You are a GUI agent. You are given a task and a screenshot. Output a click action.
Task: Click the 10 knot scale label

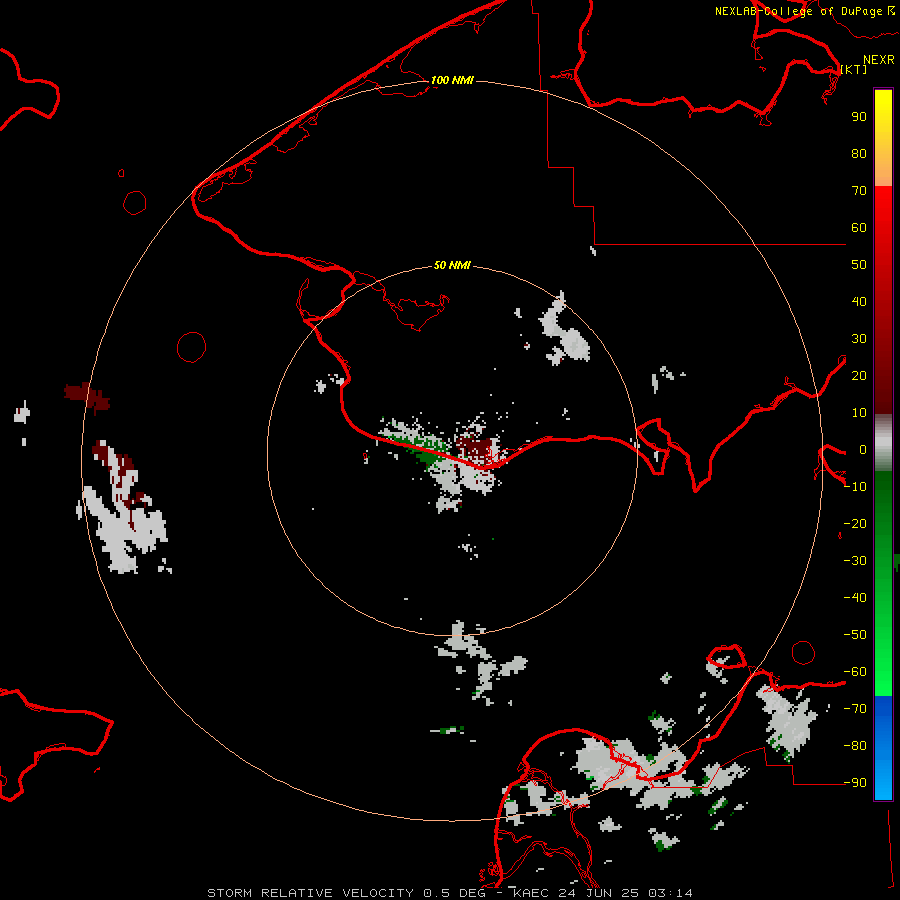pos(859,413)
